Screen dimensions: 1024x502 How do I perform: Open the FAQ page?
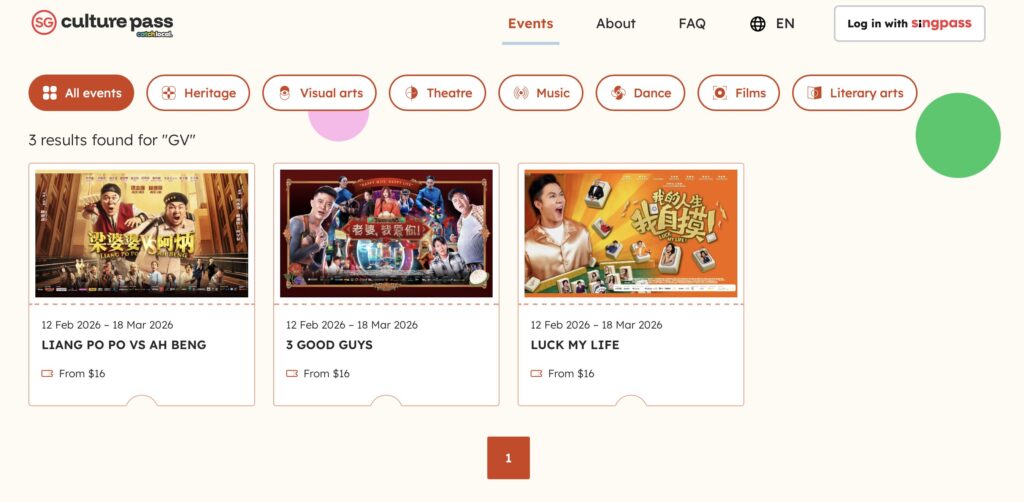pyautogui.click(x=692, y=24)
